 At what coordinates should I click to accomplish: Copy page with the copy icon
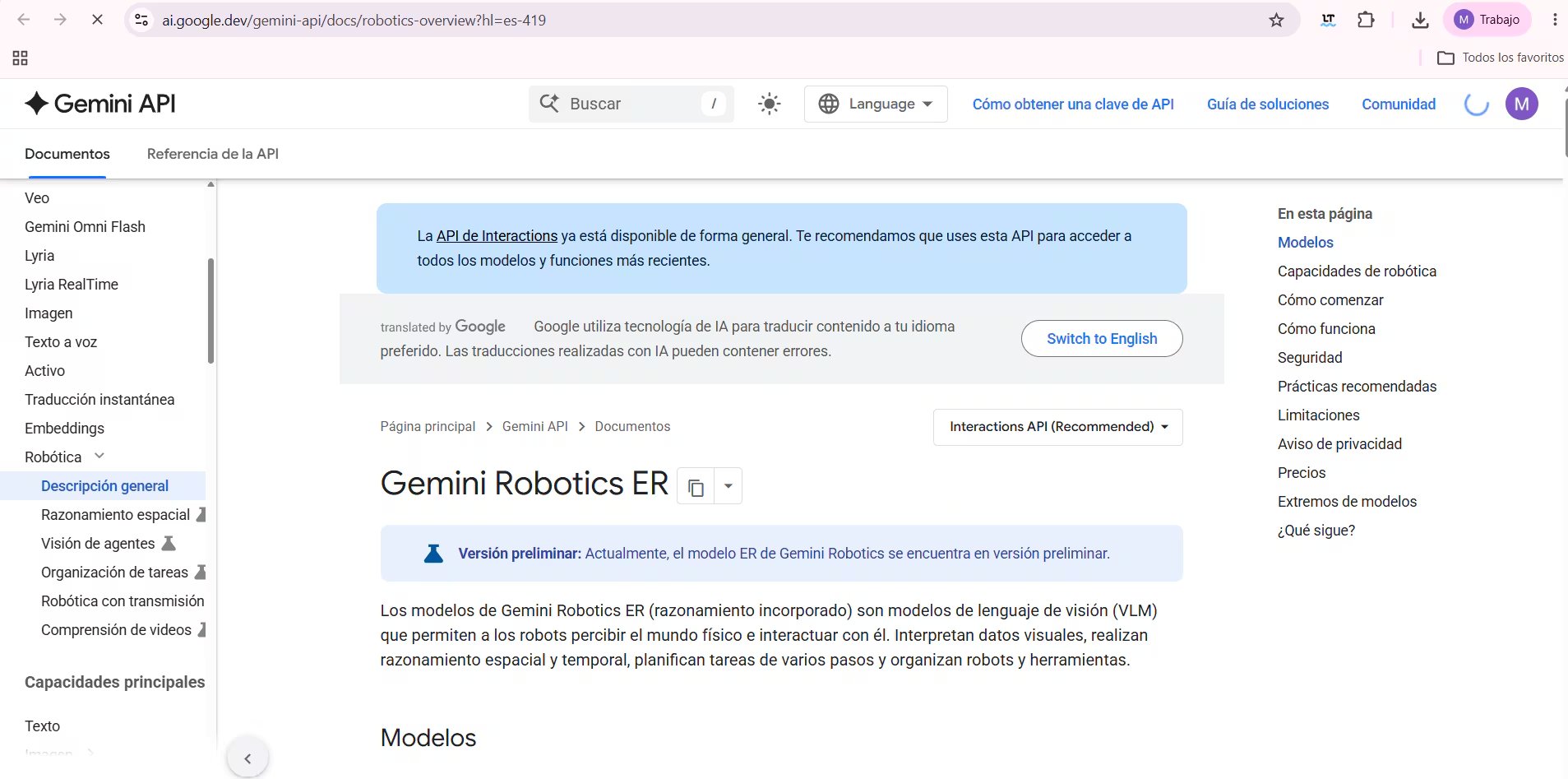point(696,487)
